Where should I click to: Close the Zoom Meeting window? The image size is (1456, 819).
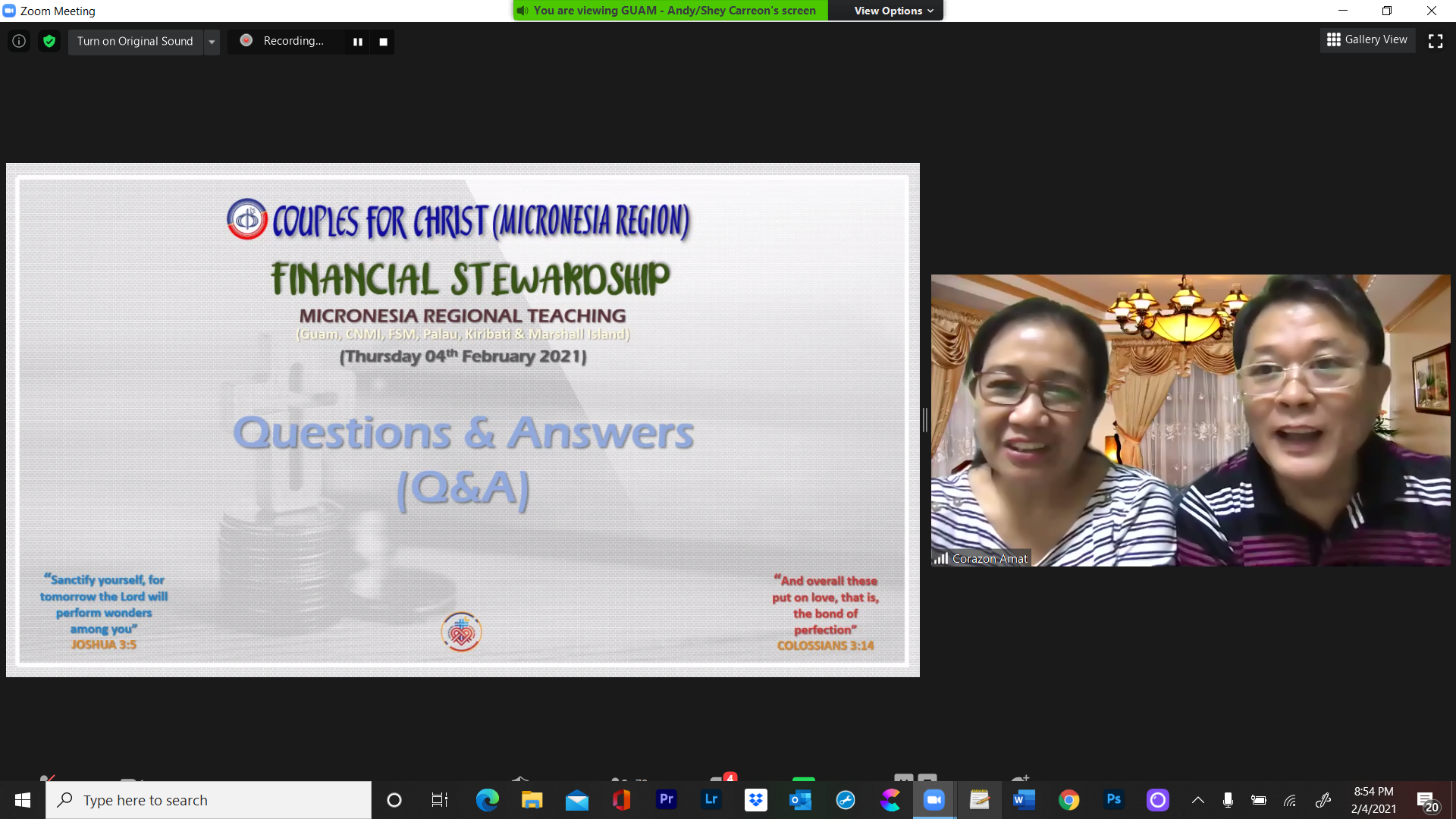click(x=1432, y=11)
